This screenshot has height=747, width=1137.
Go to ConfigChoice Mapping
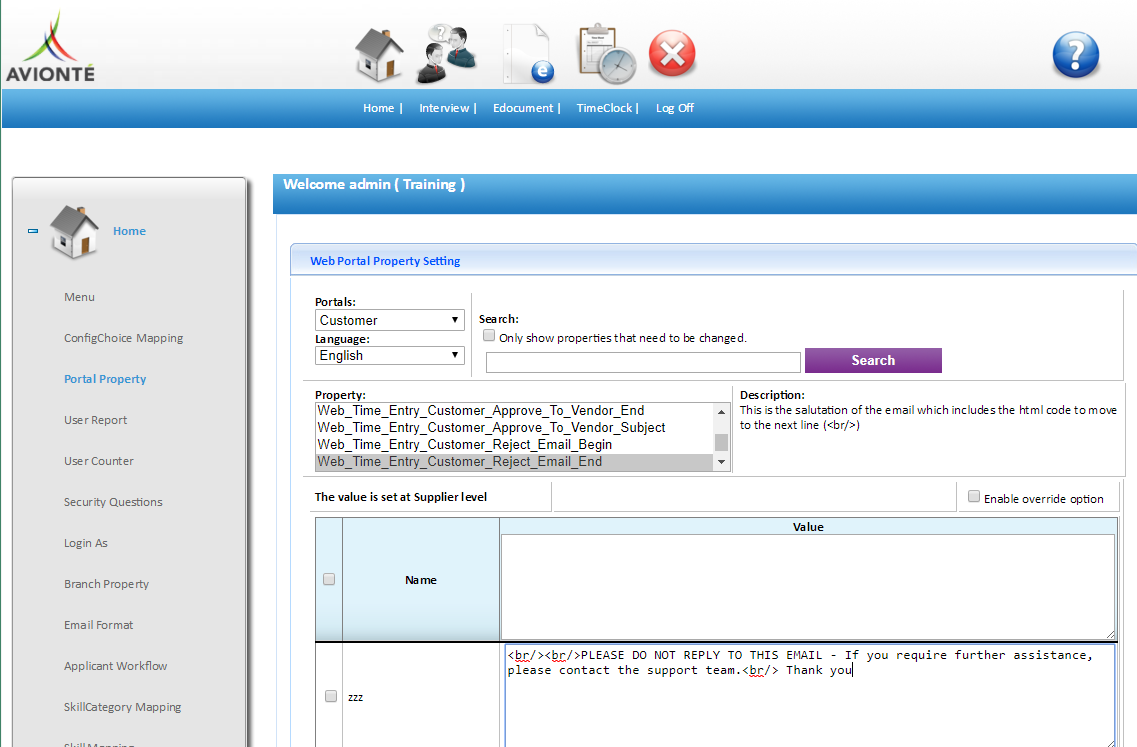click(123, 338)
